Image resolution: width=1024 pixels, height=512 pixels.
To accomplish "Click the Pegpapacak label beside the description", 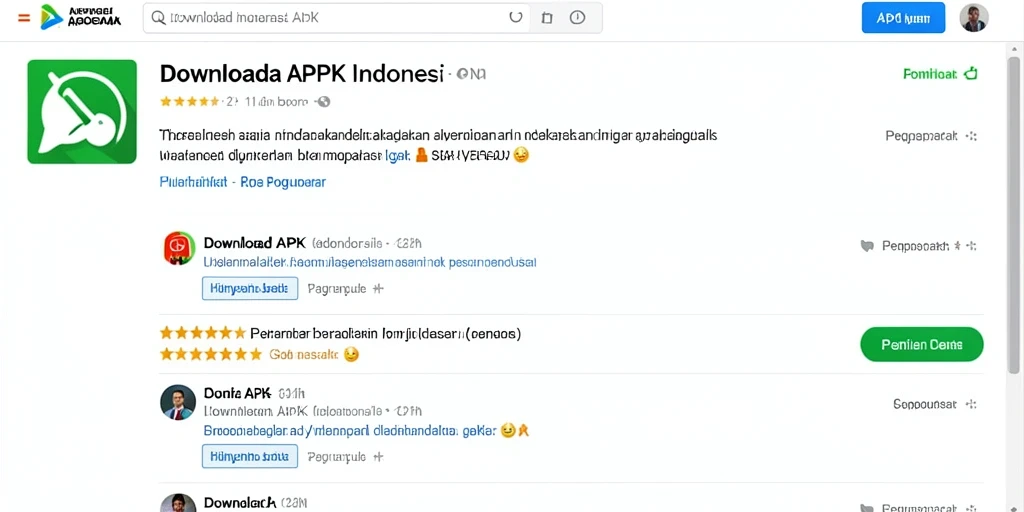I will (x=921, y=136).
